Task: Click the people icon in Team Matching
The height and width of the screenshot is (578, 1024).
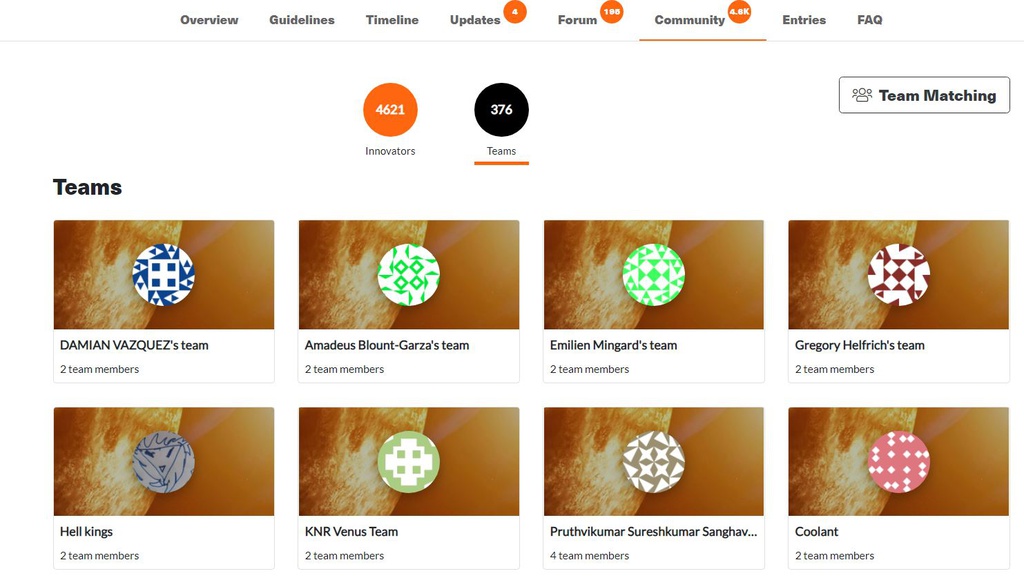Action: (x=862, y=95)
